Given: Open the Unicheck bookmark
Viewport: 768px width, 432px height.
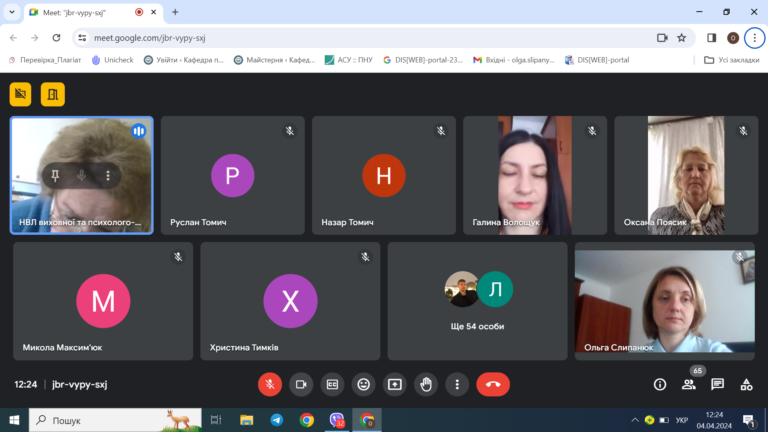Looking at the screenshot, I should 113,60.
